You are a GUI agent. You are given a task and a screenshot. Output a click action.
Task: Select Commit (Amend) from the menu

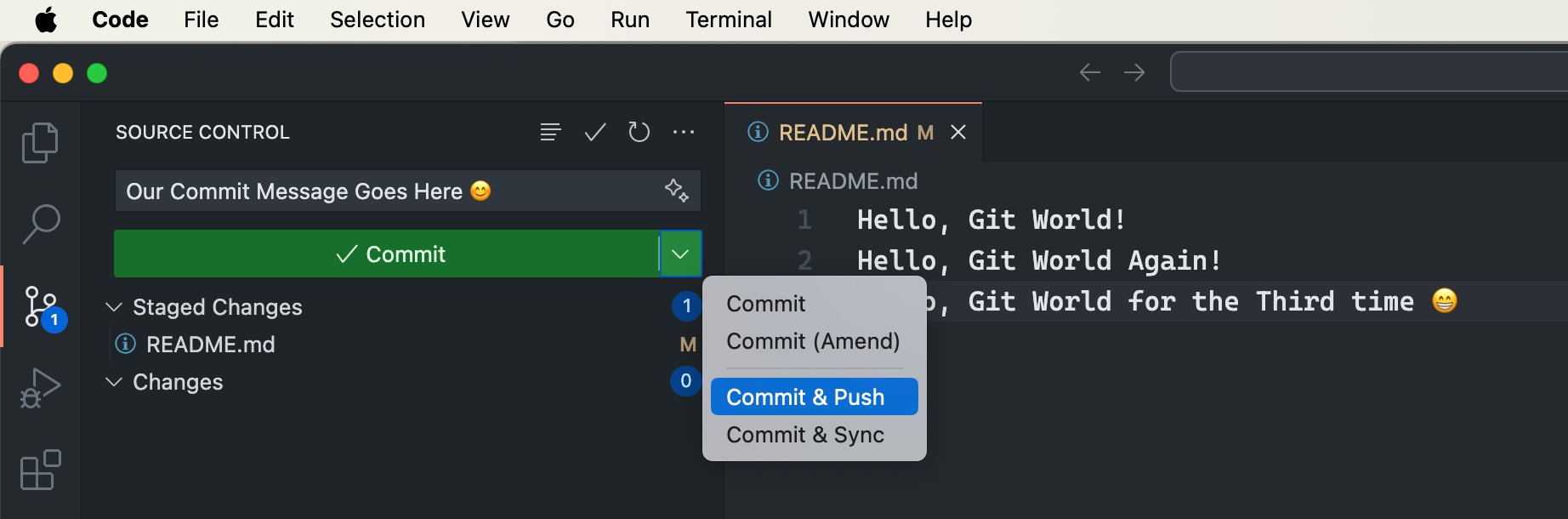click(814, 341)
